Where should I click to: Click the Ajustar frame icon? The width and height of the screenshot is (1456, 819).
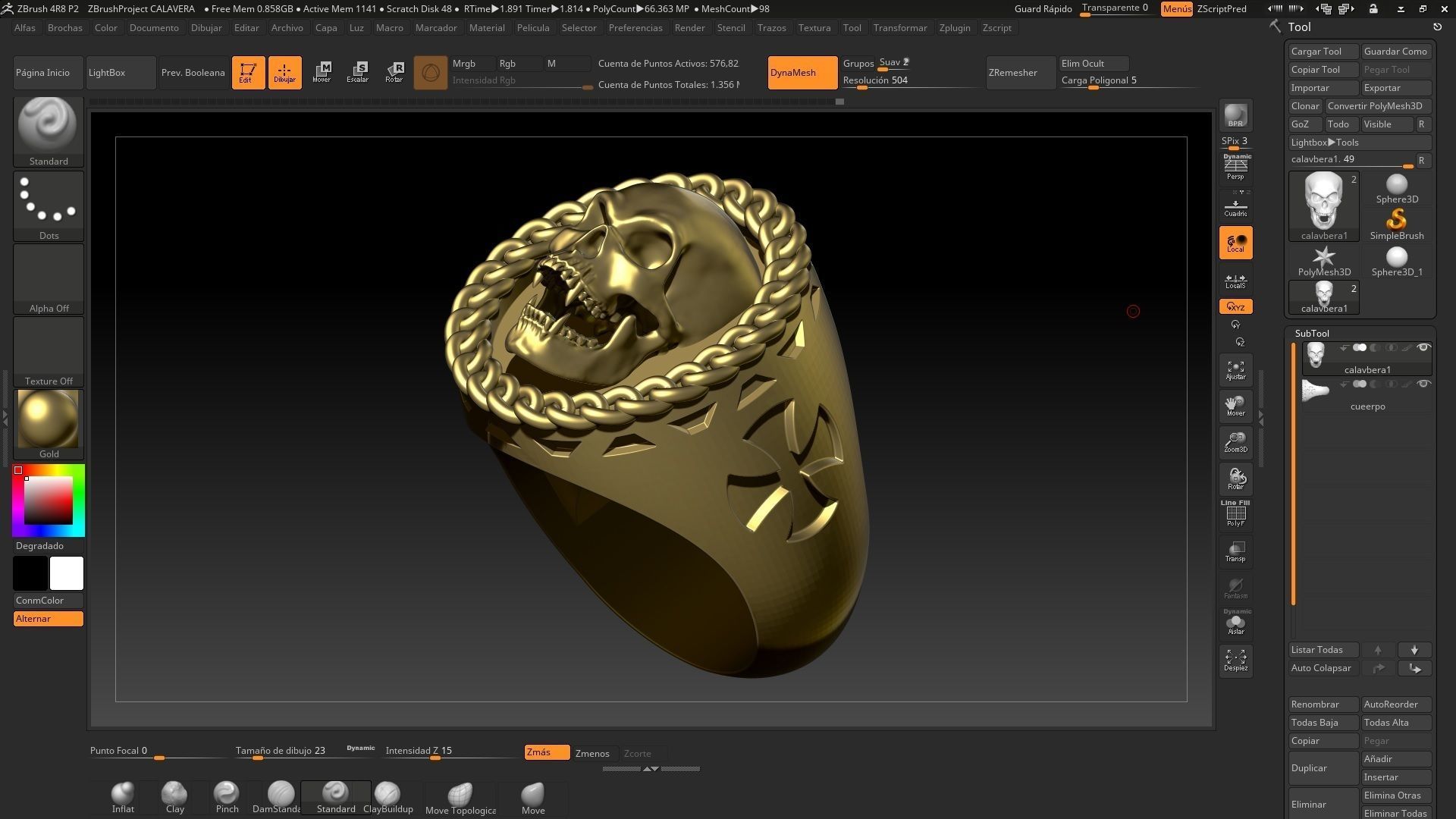click(x=1235, y=370)
